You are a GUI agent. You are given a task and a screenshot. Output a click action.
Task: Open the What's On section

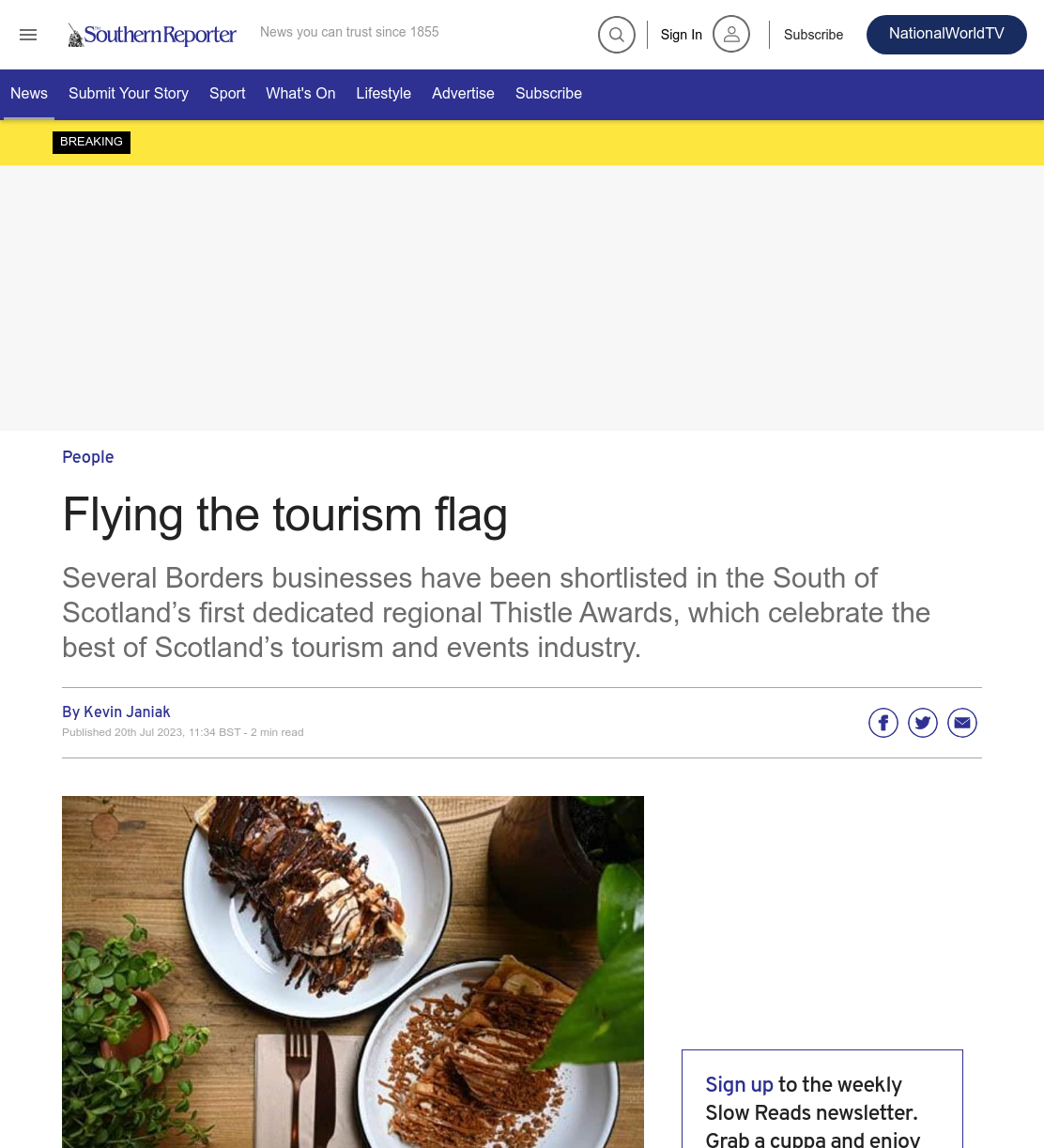pyautogui.click(x=300, y=94)
